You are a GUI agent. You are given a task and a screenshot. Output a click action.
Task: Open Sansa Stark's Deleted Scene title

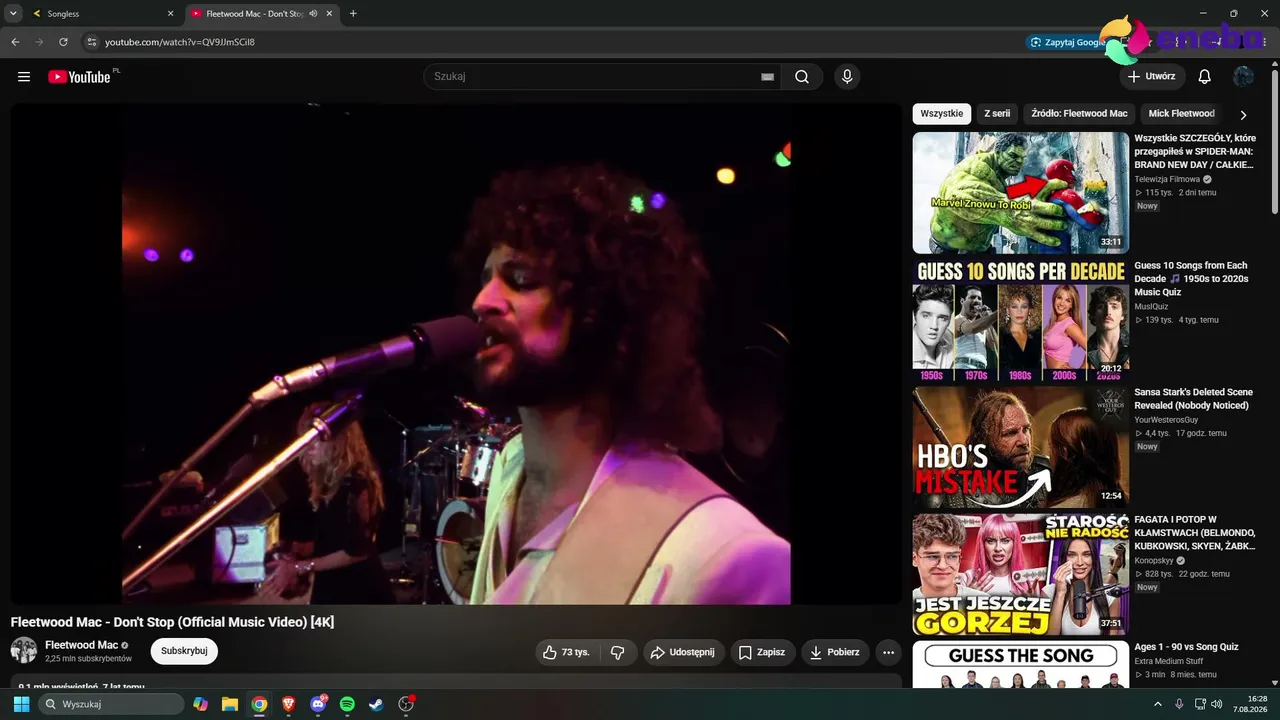pos(1194,399)
